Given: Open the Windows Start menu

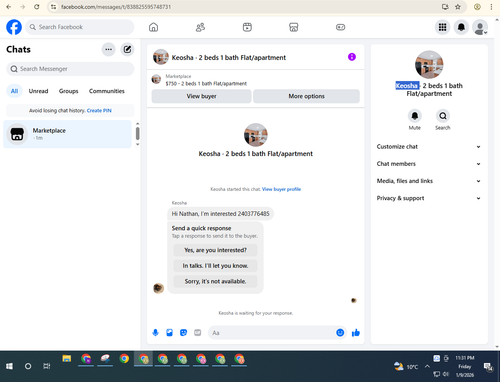Looking at the screenshot, I should pos(9,366).
